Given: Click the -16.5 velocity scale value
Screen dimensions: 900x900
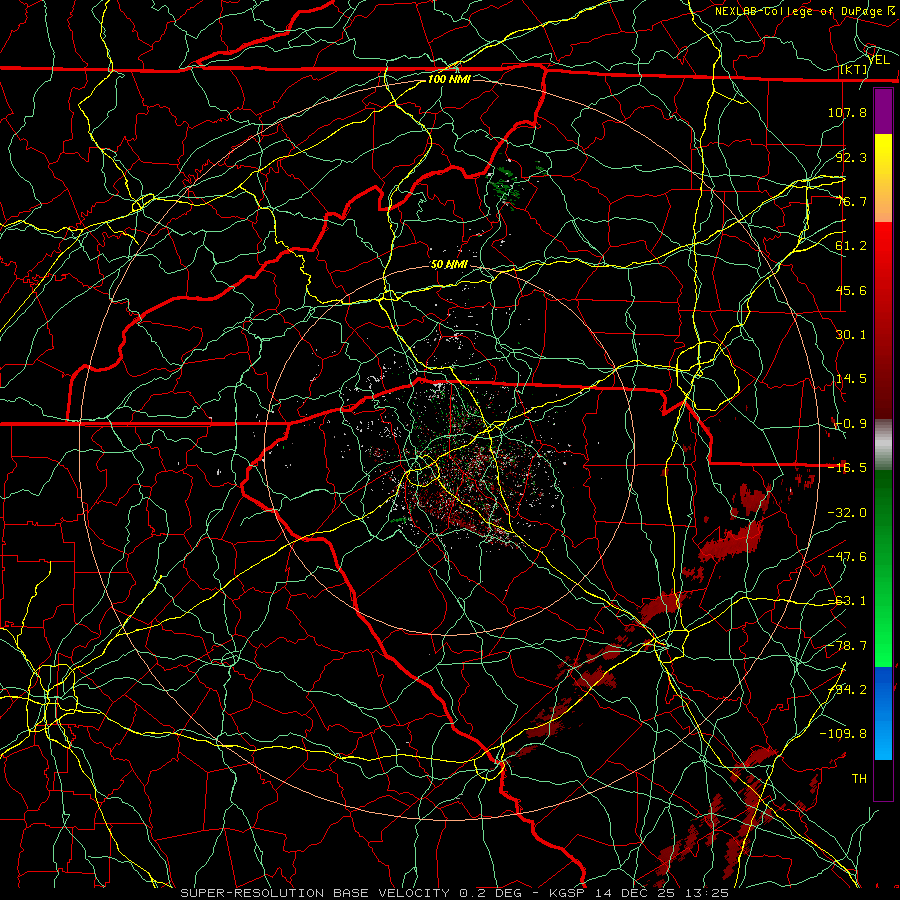Looking at the screenshot, I should point(847,468).
